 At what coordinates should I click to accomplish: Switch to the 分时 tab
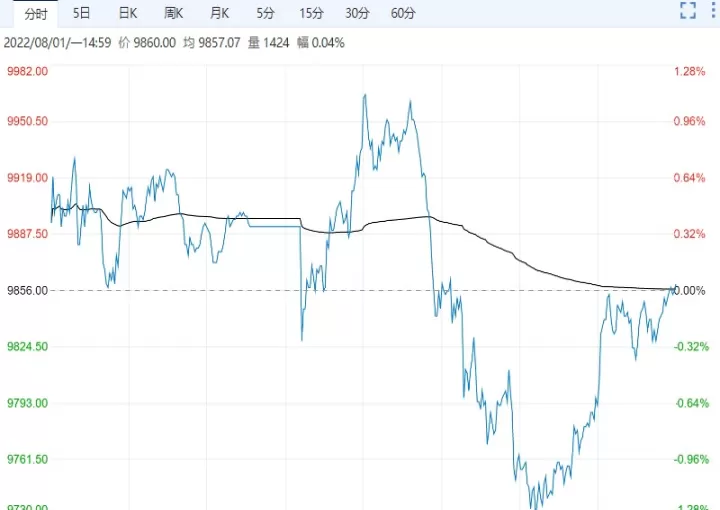coord(36,14)
